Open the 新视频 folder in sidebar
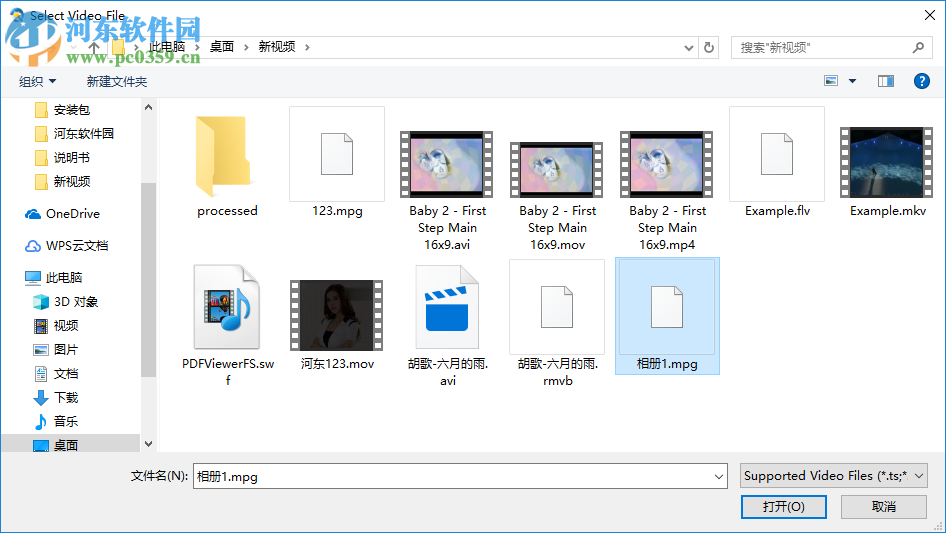The image size is (946, 533). 62,182
